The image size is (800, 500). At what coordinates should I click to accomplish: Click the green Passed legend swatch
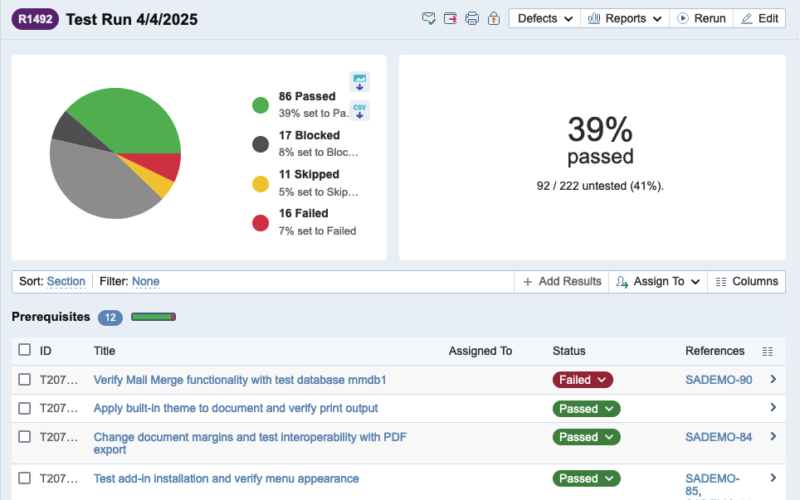[261, 105]
